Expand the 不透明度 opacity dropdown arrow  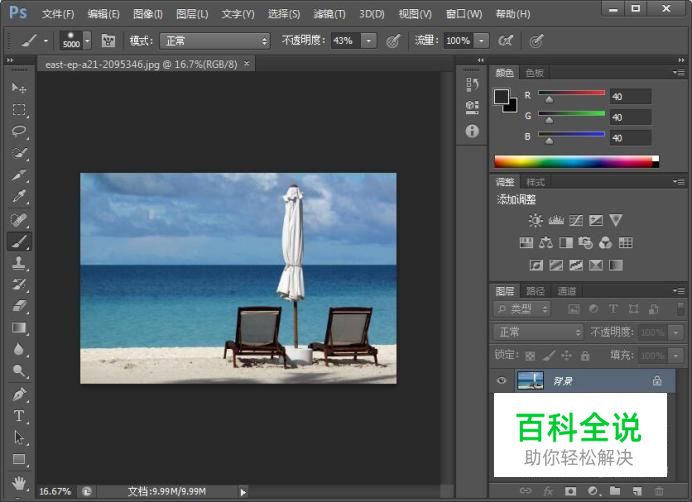point(368,41)
